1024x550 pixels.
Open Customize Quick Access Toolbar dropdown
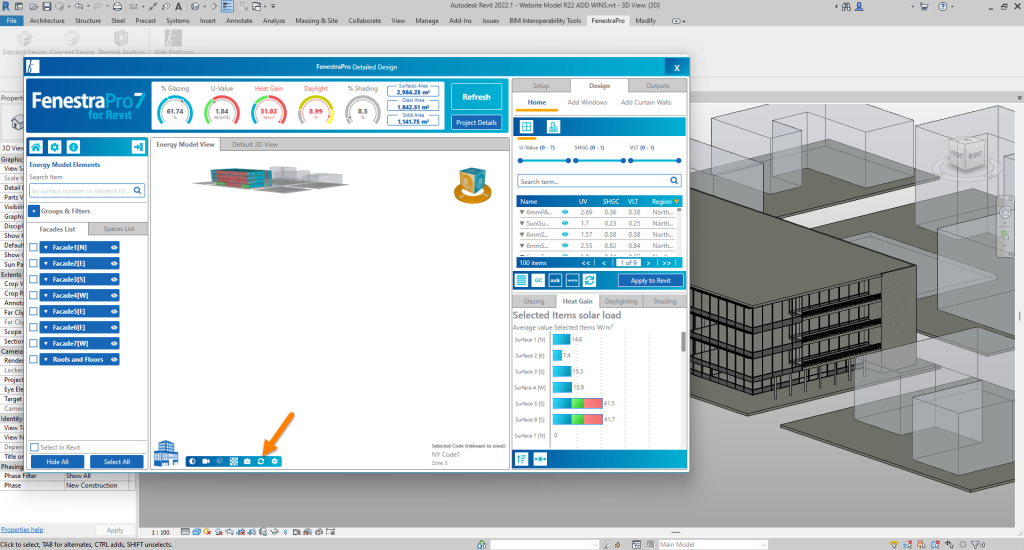[x=273, y=7]
